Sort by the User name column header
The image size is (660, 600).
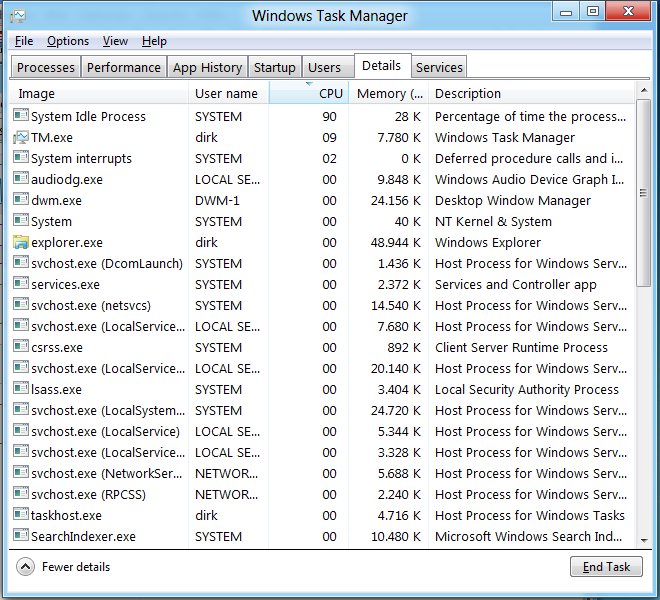point(229,93)
